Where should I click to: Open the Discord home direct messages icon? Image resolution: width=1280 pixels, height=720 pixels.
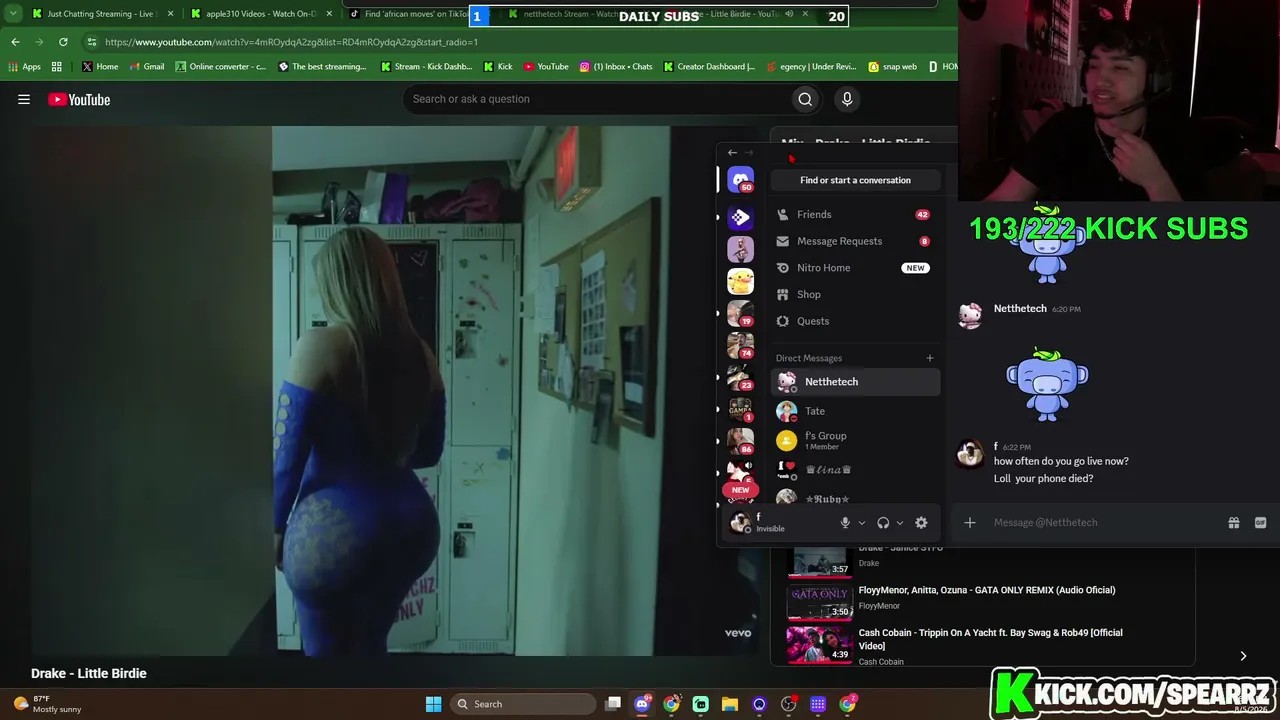(740, 181)
